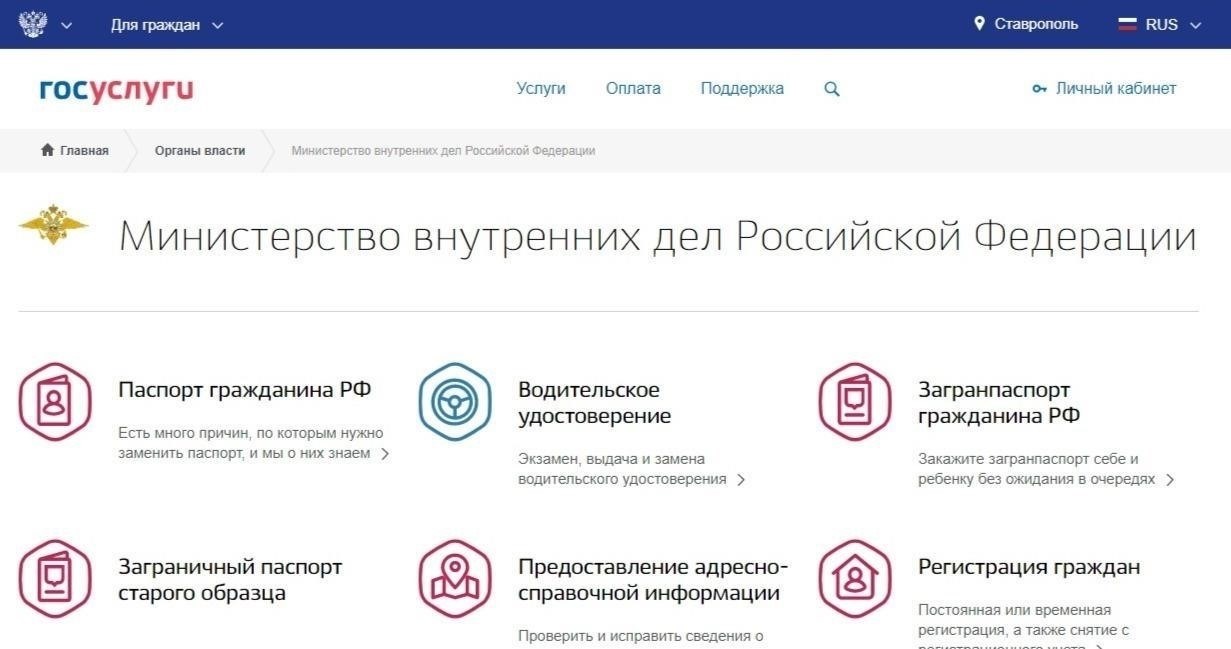1231x649 pixels.
Task: Click the house icon for Регистрация граждан
Action: [855, 579]
